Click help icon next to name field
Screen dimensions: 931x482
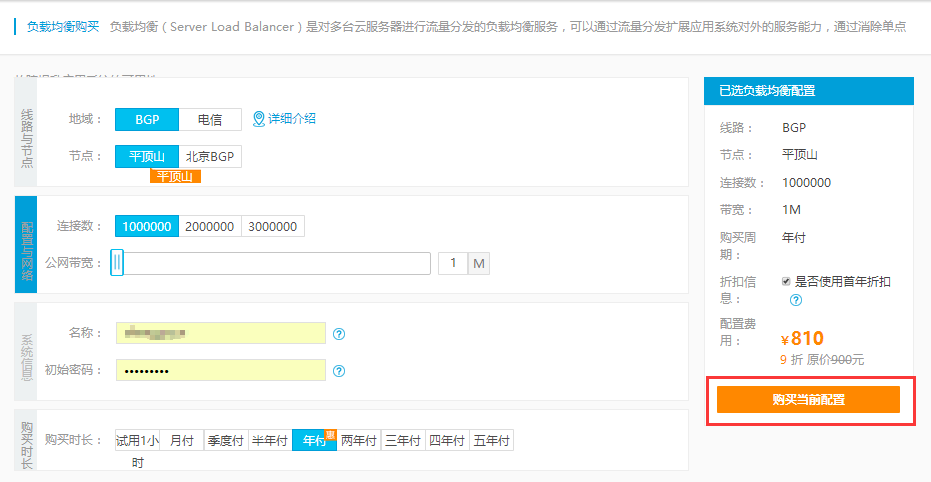(339, 334)
